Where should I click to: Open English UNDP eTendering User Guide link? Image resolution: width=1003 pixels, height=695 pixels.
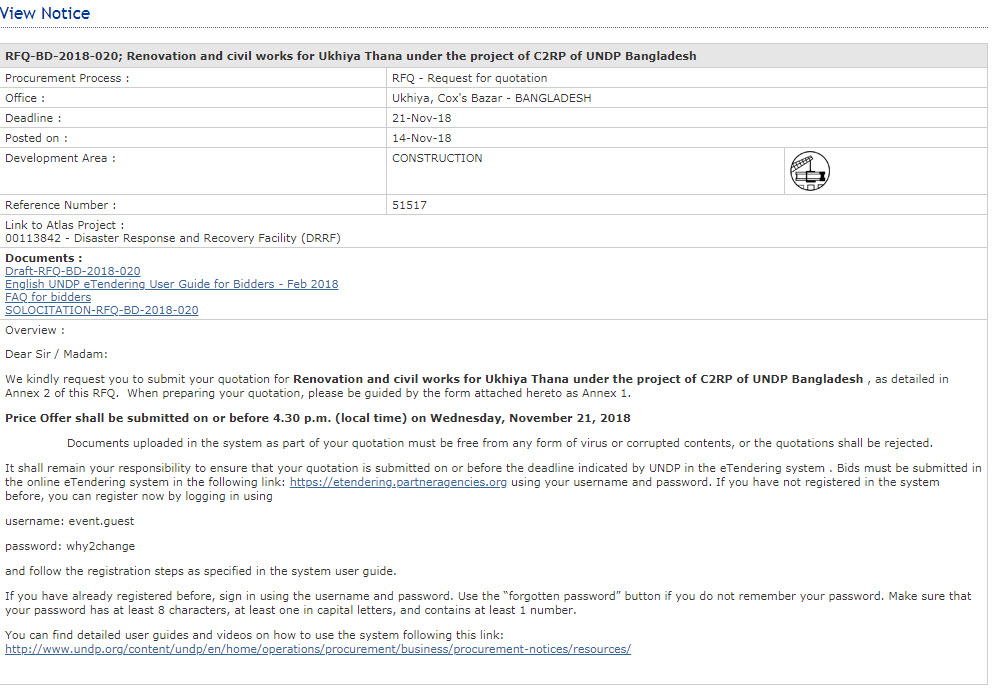171,284
